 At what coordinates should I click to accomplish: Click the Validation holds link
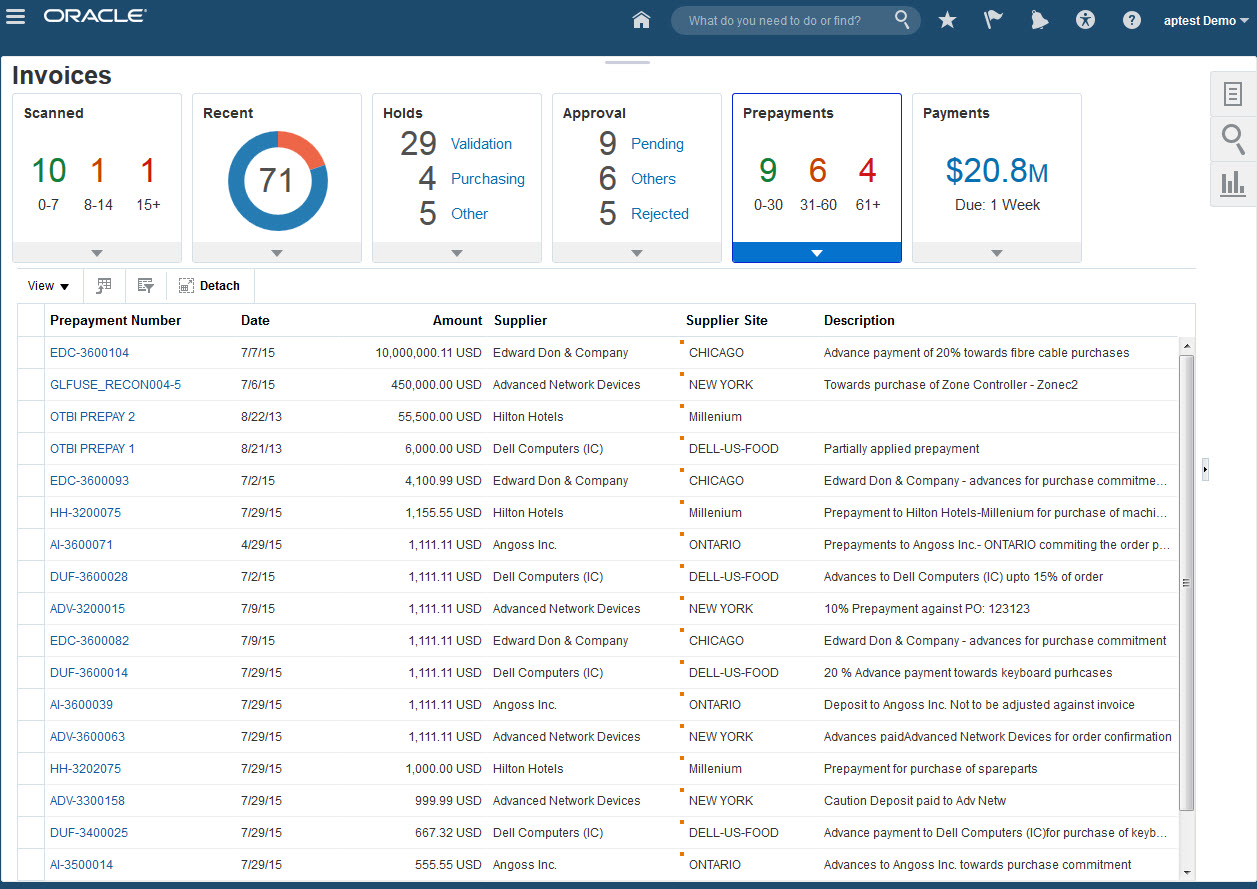(481, 144)
